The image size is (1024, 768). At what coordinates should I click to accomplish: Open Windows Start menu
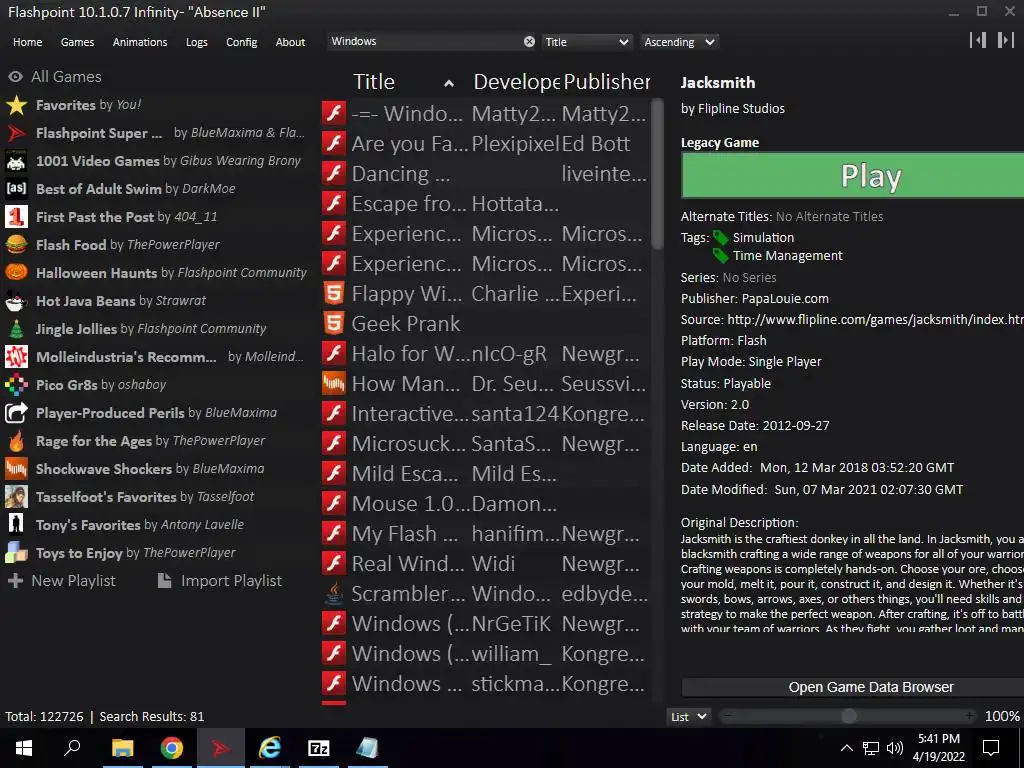click(24, 748)
